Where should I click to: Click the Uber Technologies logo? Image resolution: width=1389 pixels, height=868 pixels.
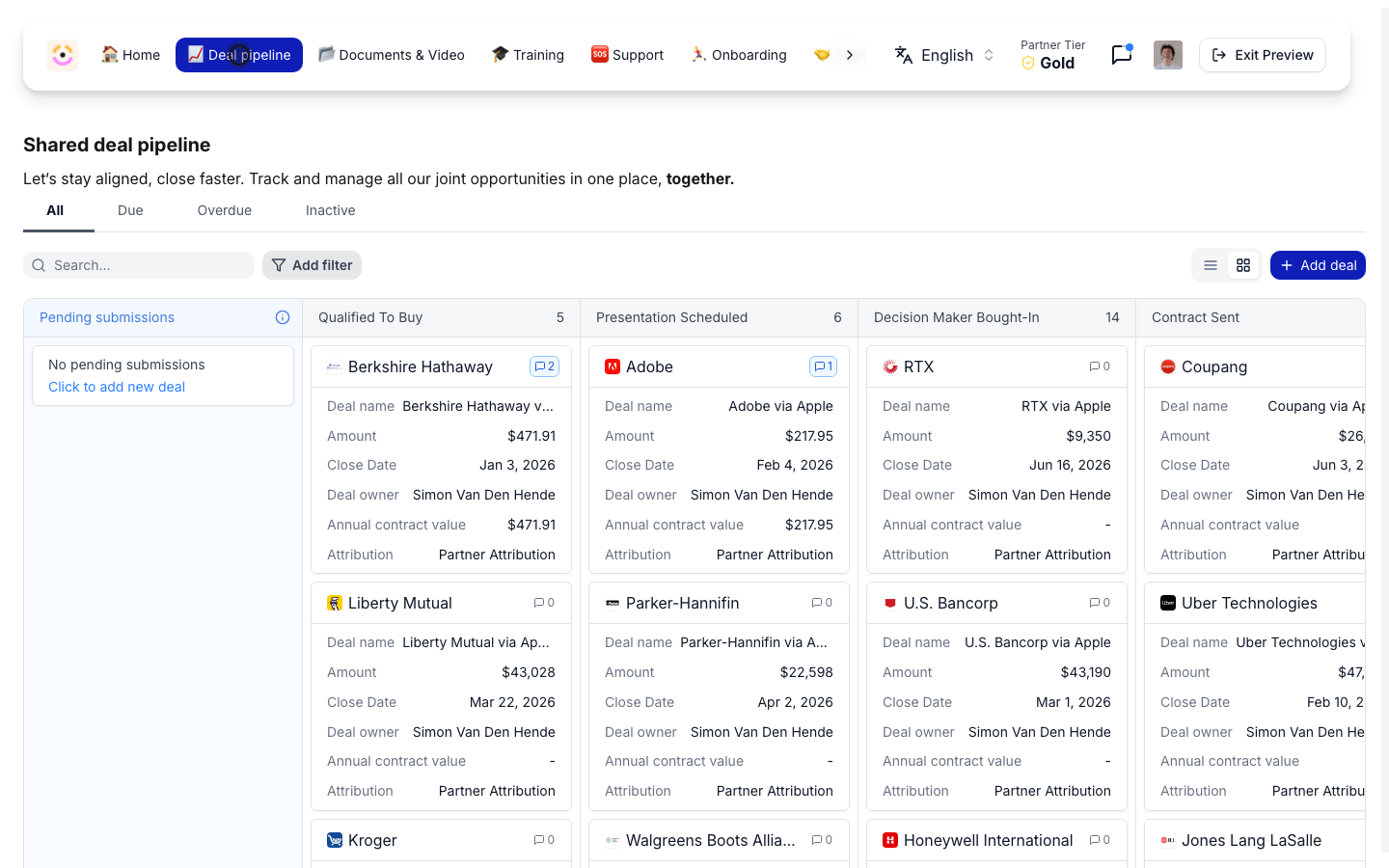[x=1168, y=603]
